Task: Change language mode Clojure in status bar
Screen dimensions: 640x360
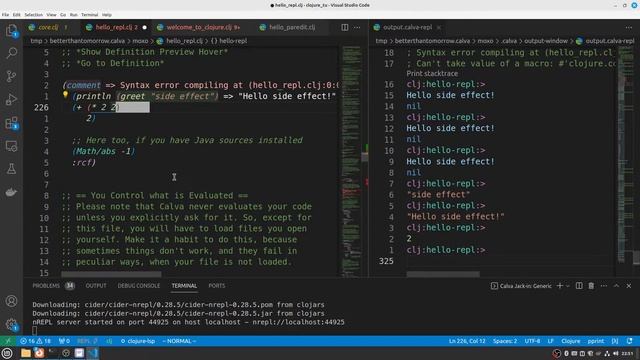Action: (x=571, y=341)
